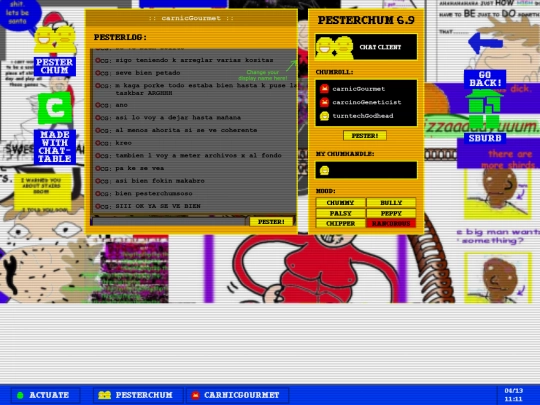Click the pesterlog message input box

[x=169, y=221]
